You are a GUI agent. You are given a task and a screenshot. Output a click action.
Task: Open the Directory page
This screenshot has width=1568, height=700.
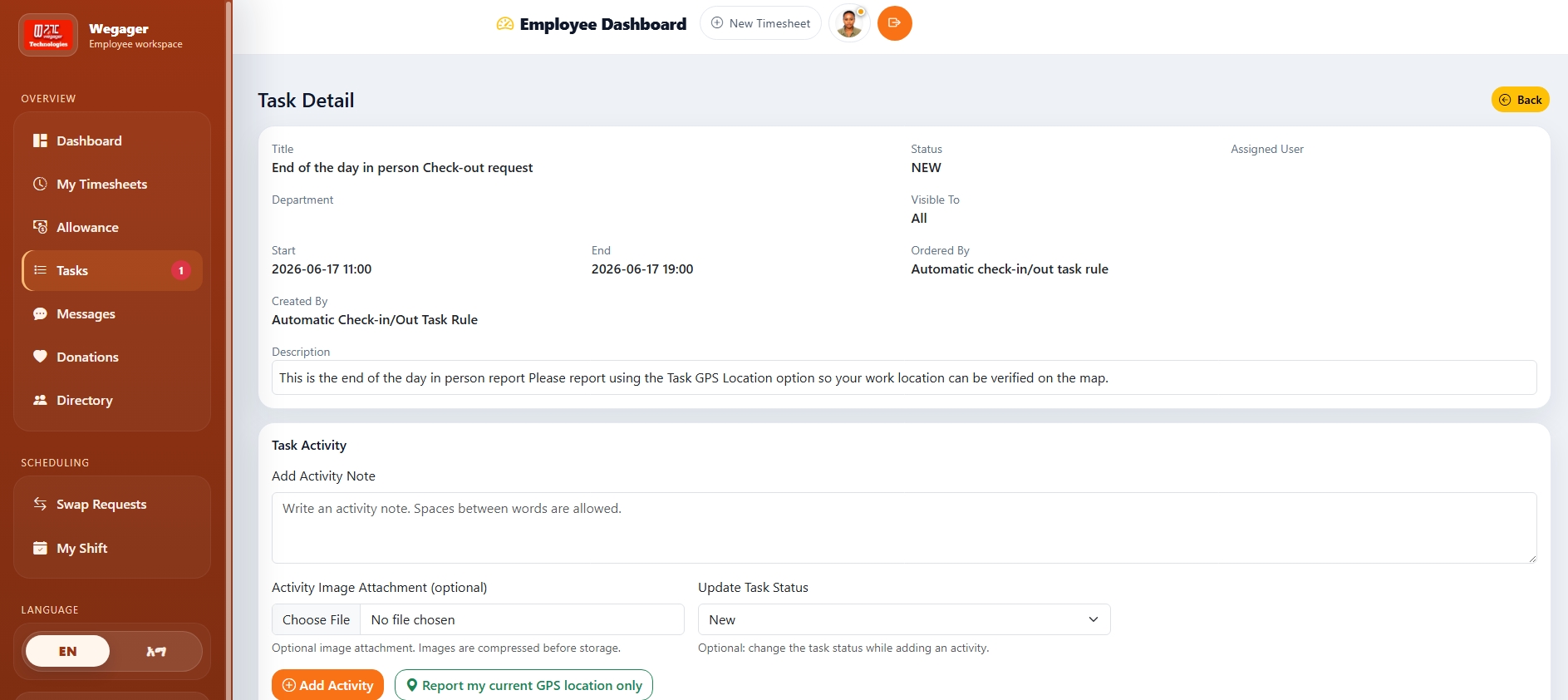pyautogui.click(x=112, y=400)
